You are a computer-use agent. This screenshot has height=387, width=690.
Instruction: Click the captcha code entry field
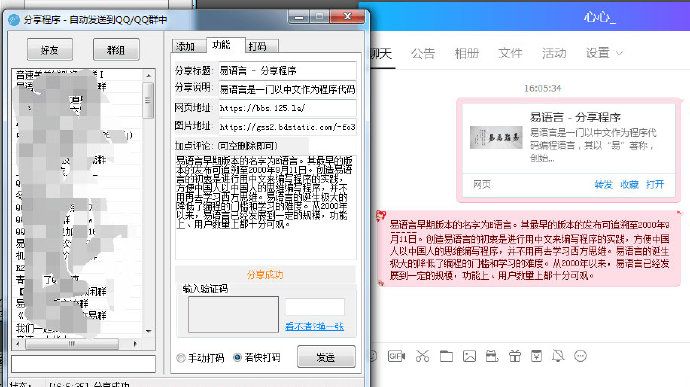point(315,307)
